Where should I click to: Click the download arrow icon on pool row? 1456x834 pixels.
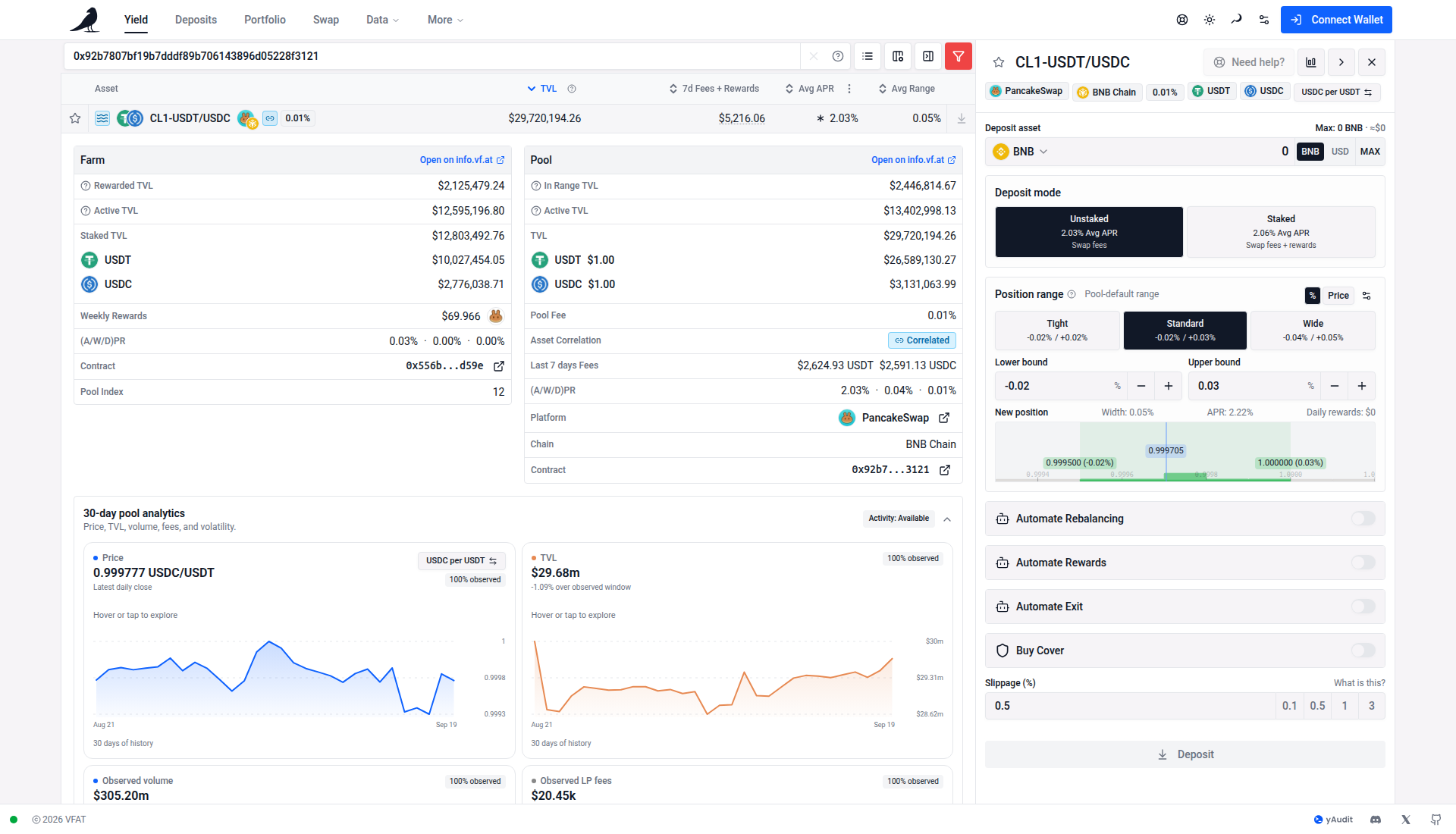pos(962,118)
